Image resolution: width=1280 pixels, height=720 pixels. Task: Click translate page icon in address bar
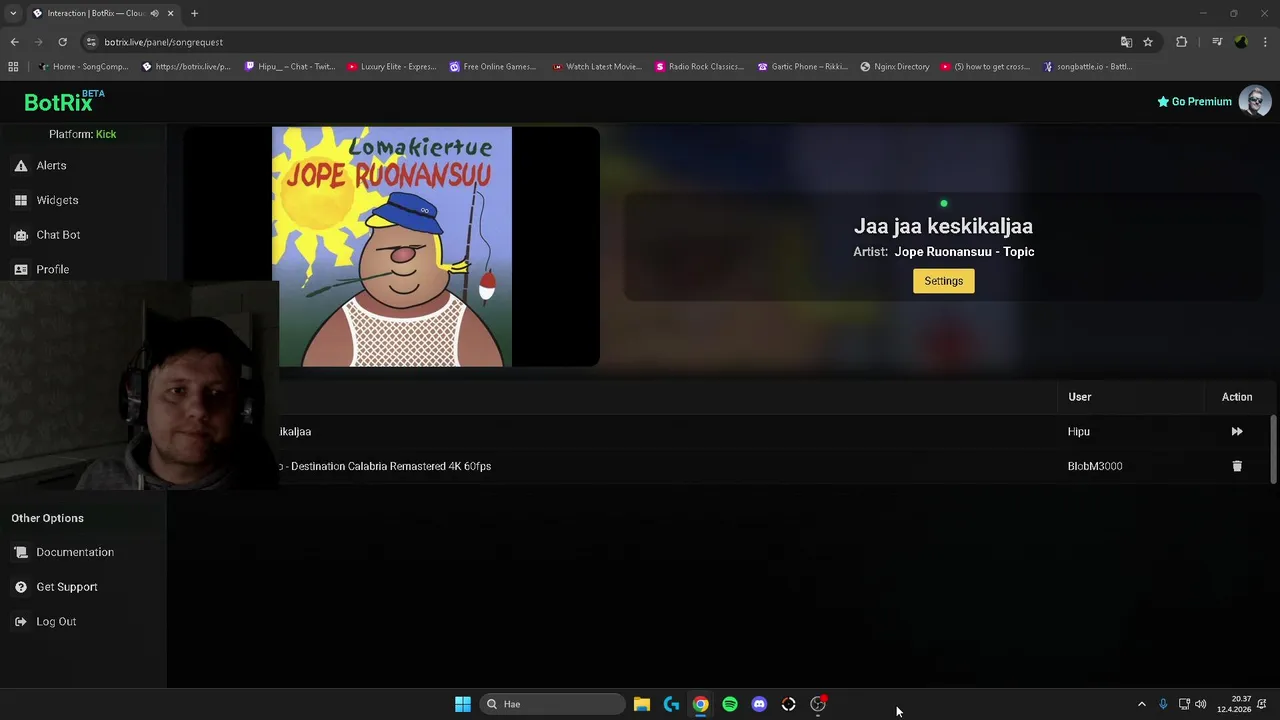pyautogui.click(x=1126, y=42)
